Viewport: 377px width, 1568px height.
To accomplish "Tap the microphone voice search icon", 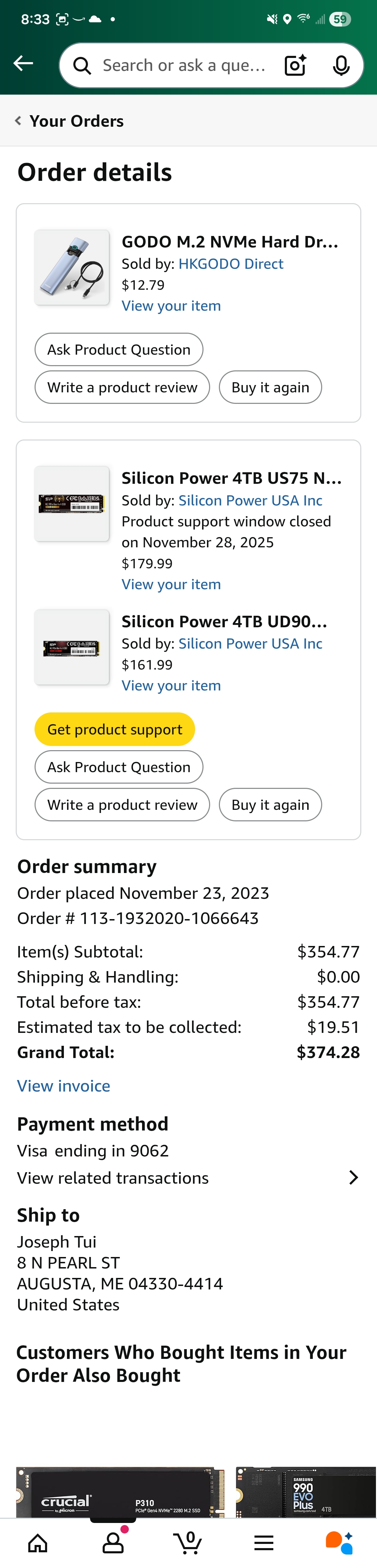I will pyautogui.click(x=341, y=65).
